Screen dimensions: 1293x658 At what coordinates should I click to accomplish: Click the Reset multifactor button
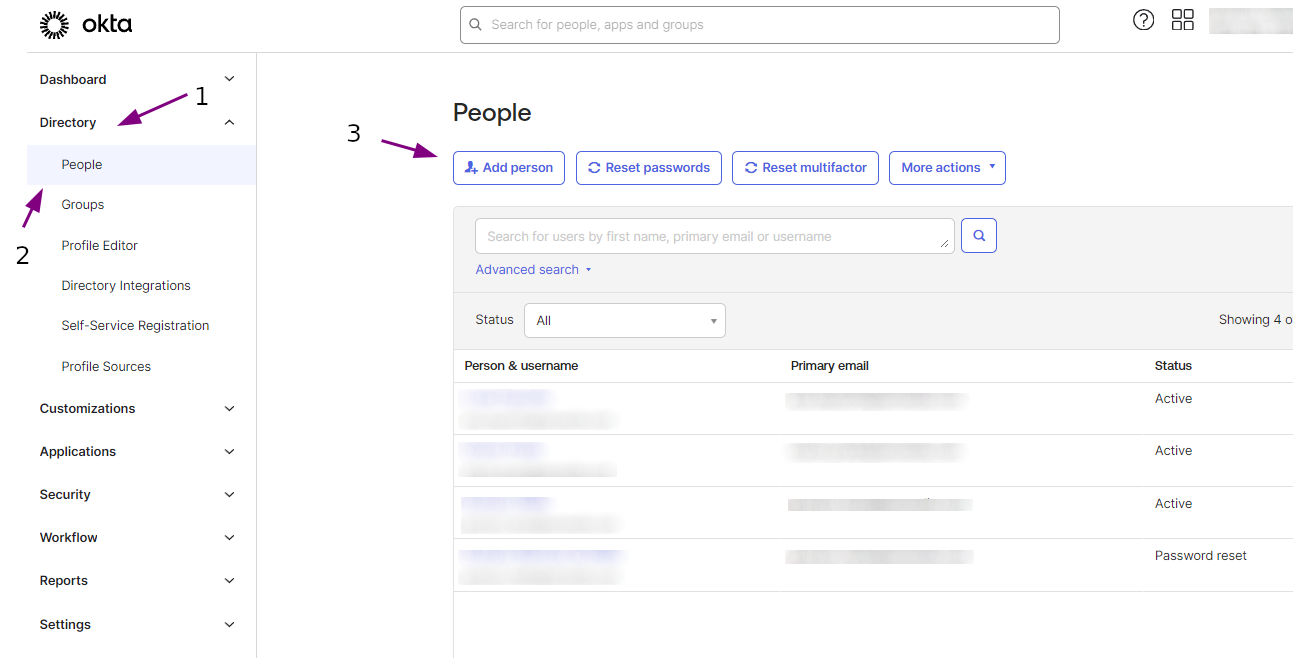805,167
